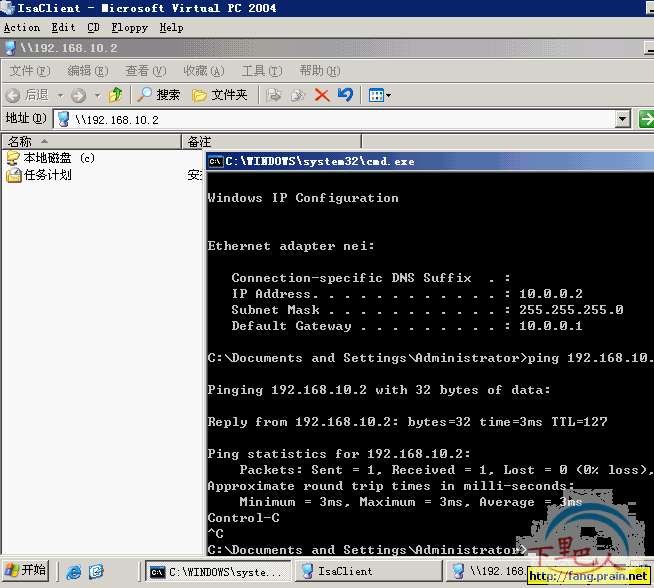Click the 开始 Start button
The height and width of the screenshot is (588, 654).
26,570
